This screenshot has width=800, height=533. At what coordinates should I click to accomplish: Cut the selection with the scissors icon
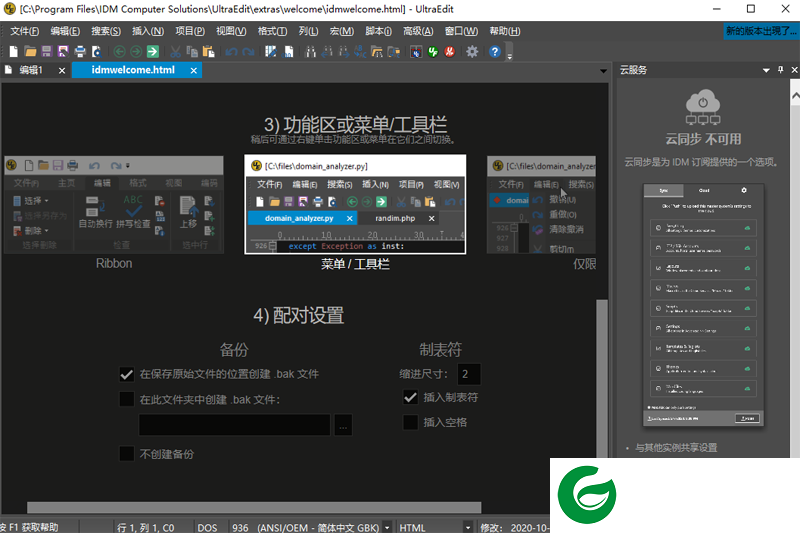tap(176, 52)
